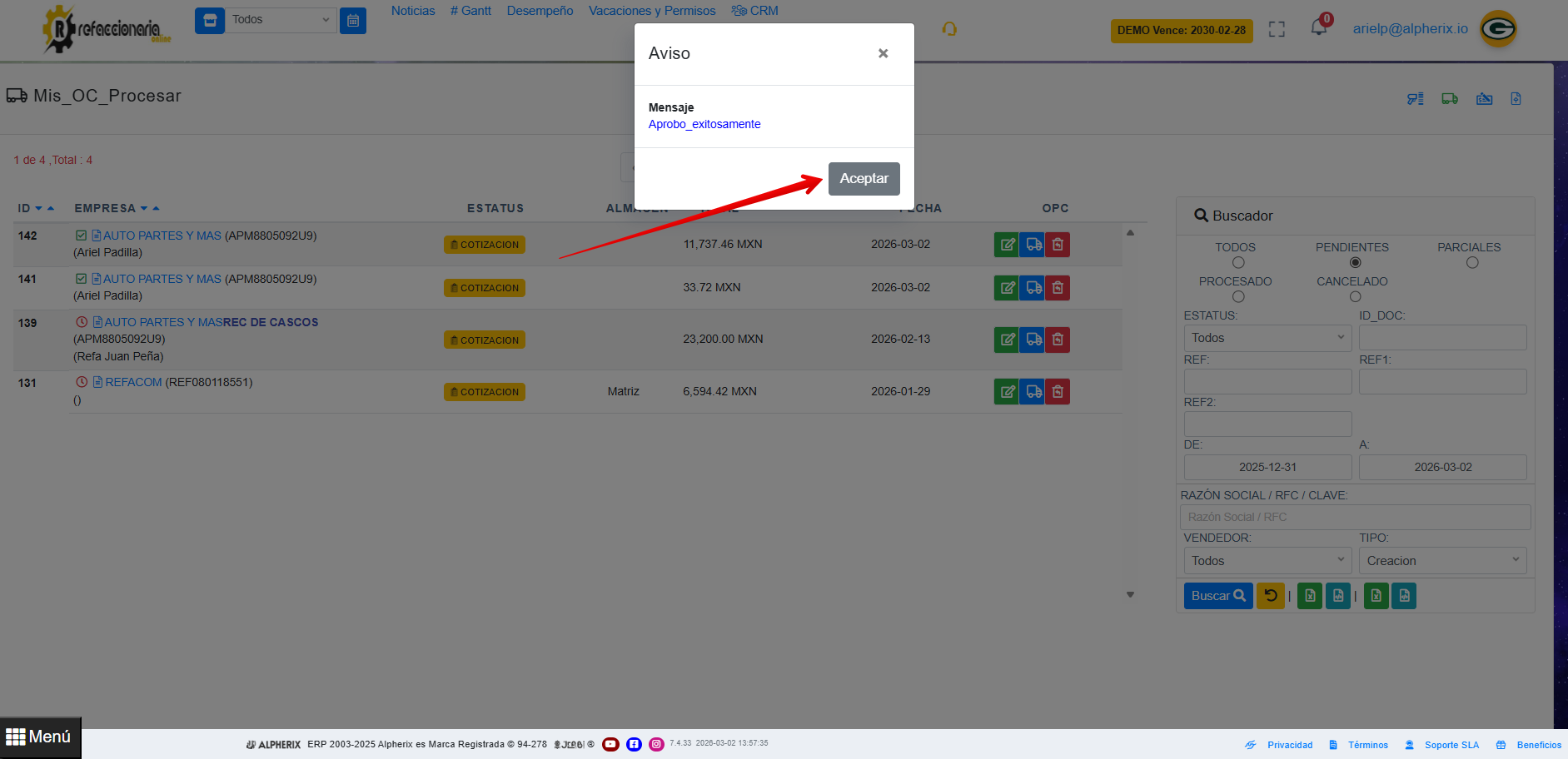Open the Desempeño menu
This screenshot has height=759, width=1568.
coord(540,11)
